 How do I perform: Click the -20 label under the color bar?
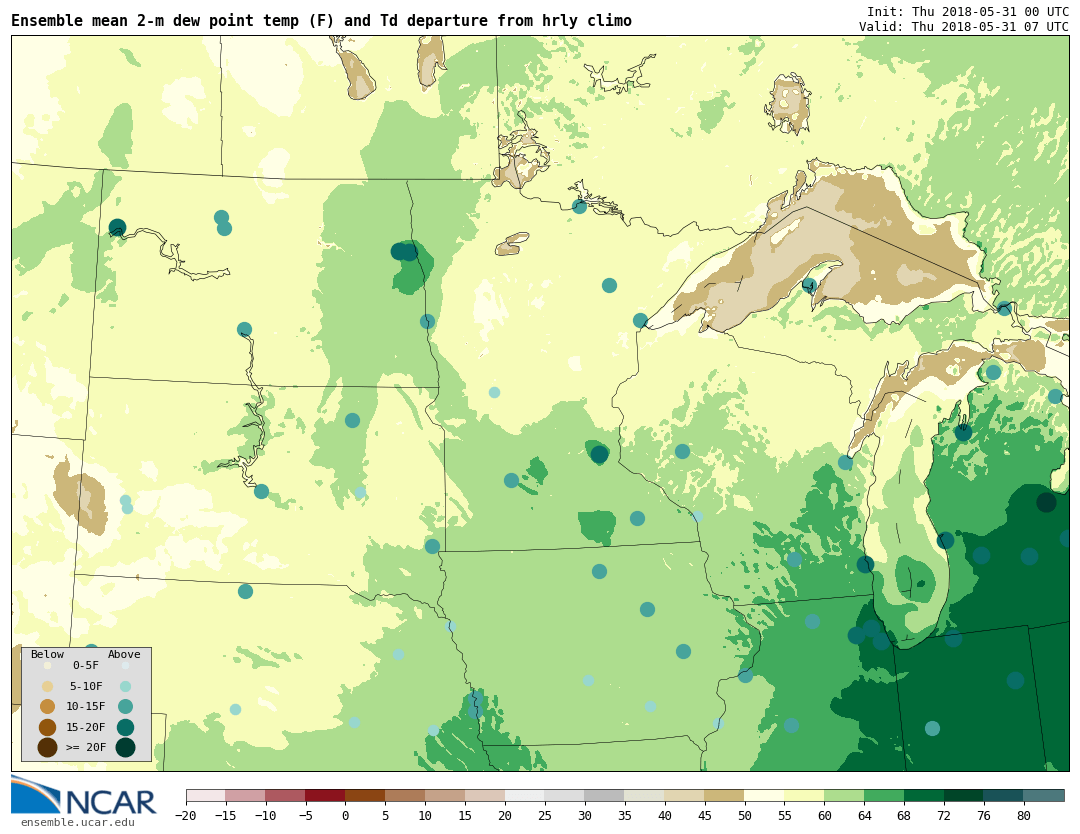point(186,815)
